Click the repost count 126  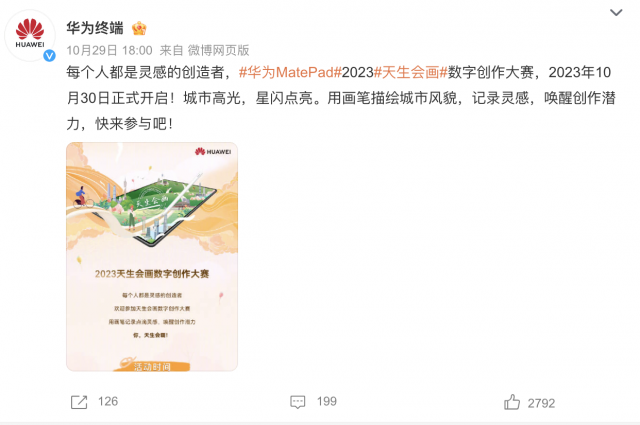pos(108,402)
